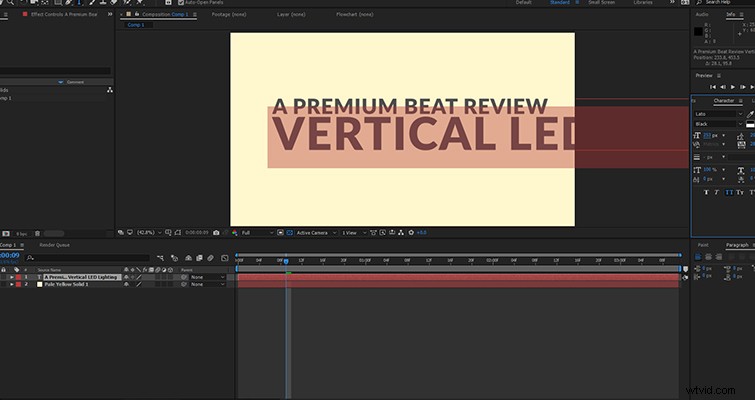
Task: Toggle Faux Italic text style
Action: click(716, 193)
